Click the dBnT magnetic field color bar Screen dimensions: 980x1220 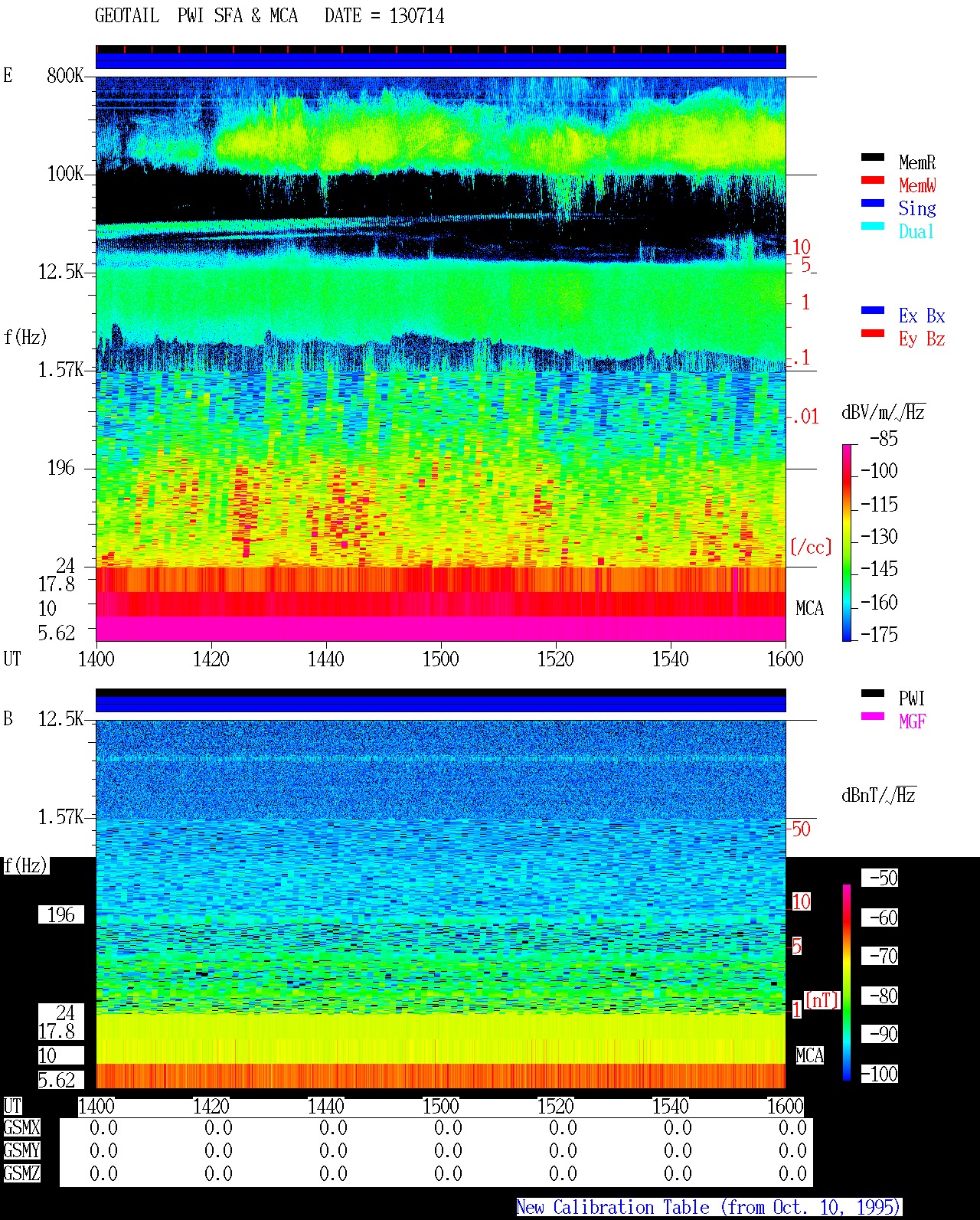tap(847, 983)
